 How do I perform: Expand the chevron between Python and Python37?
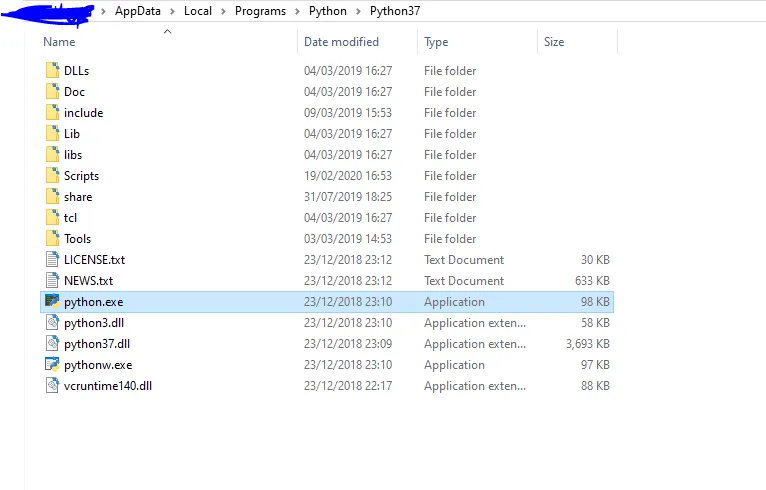(358, 11)
